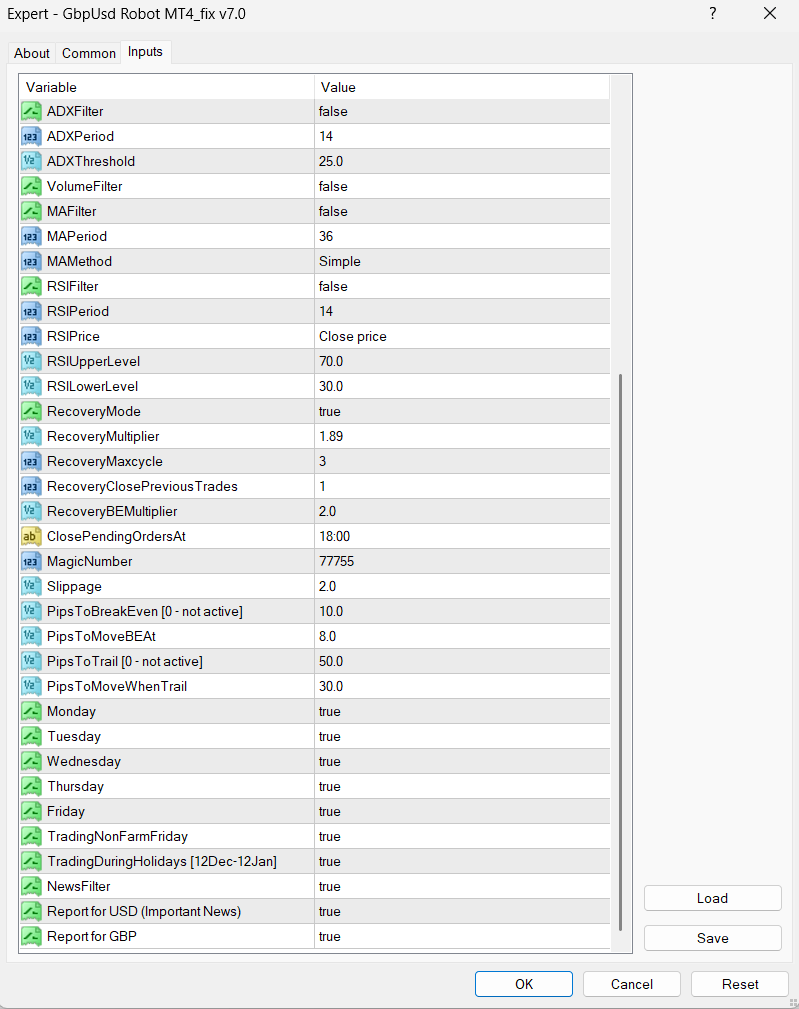799x1009 pixels.
Task: Load a preset with the Load button
Action: tap(713, 898)
